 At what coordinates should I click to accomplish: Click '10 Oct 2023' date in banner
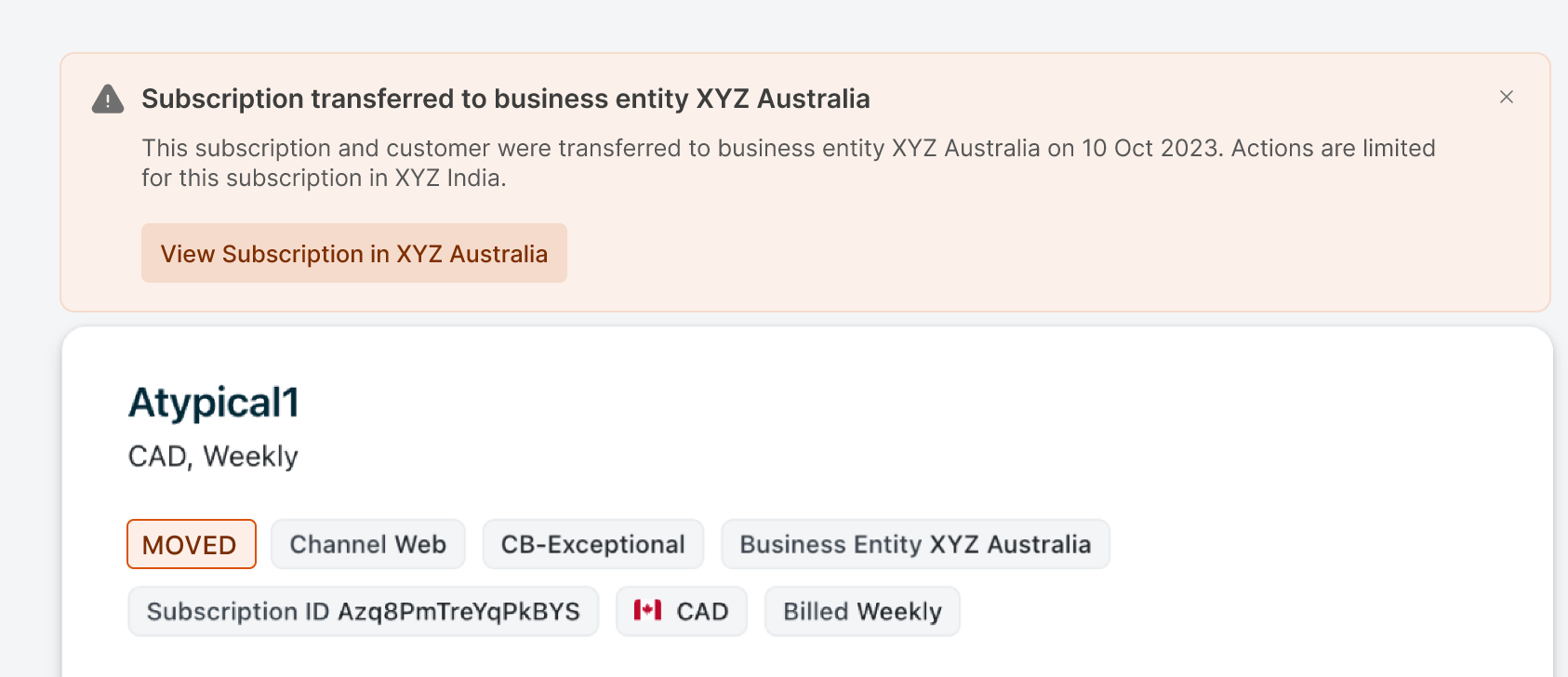click(1150, 149)
